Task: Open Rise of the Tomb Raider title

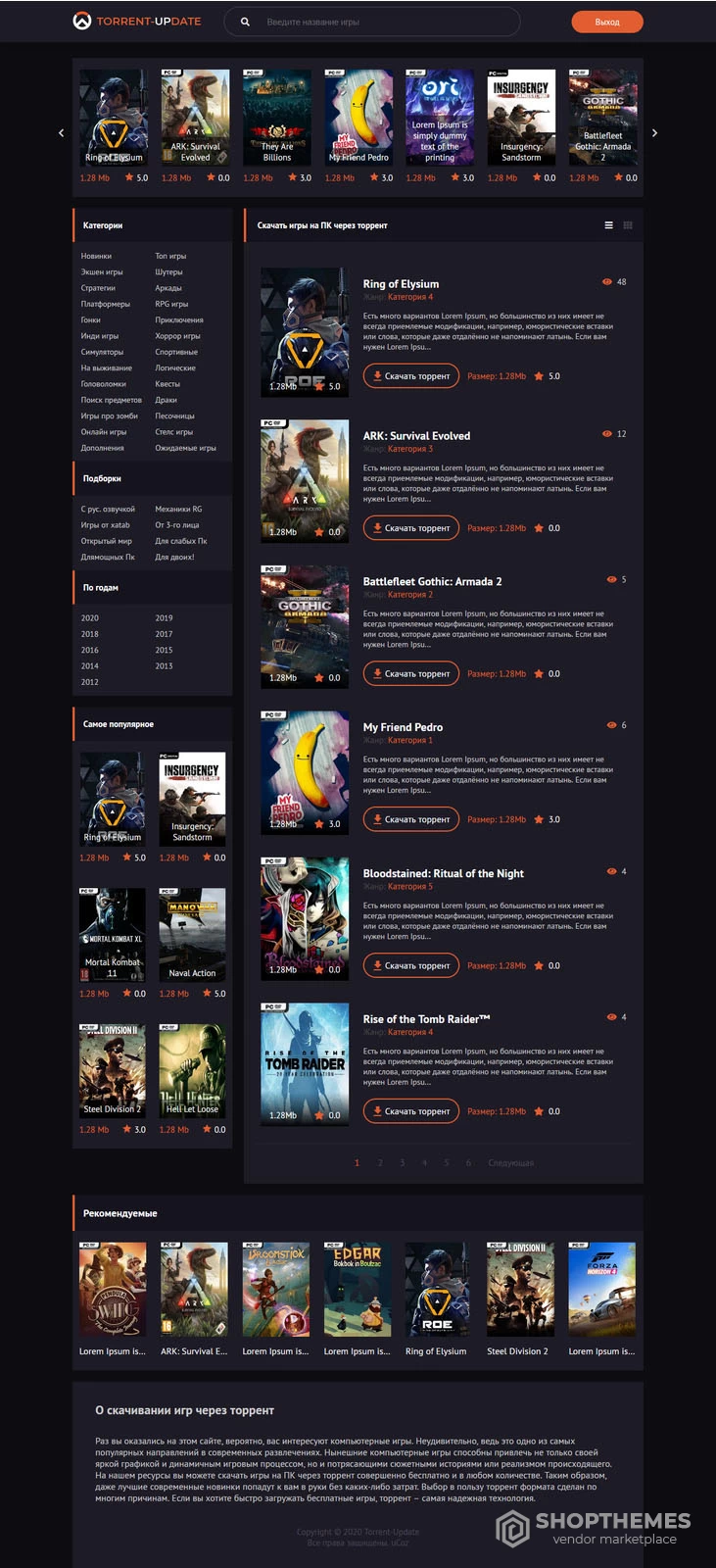Action: point(426,1019)
